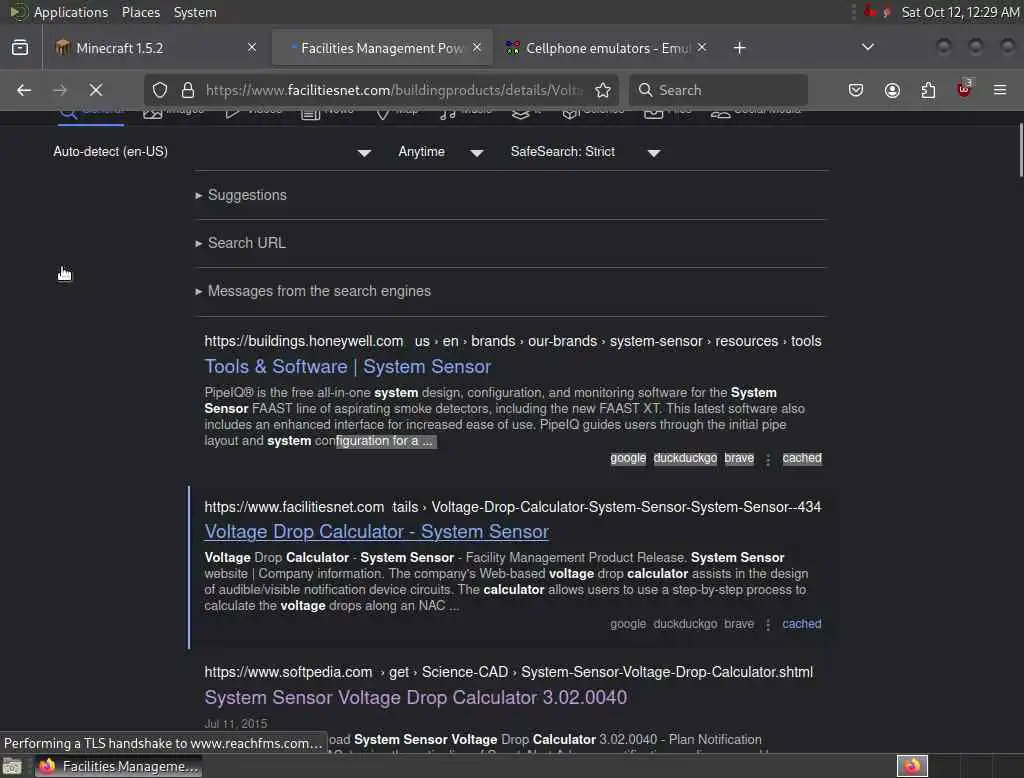Click brave engine under facilitiesnet result
1024x778 pixels.
point(739,624)
